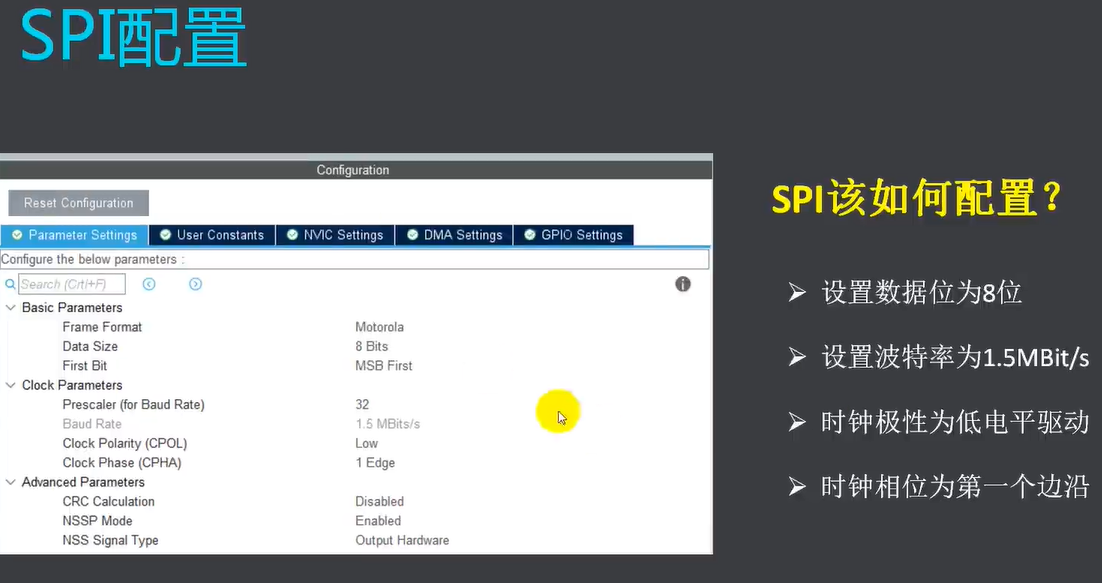The image size is (1102, 583).
Task: Change Clock Phase value 1 Edge
Action: pyautogui.click(x=375, y=463)
